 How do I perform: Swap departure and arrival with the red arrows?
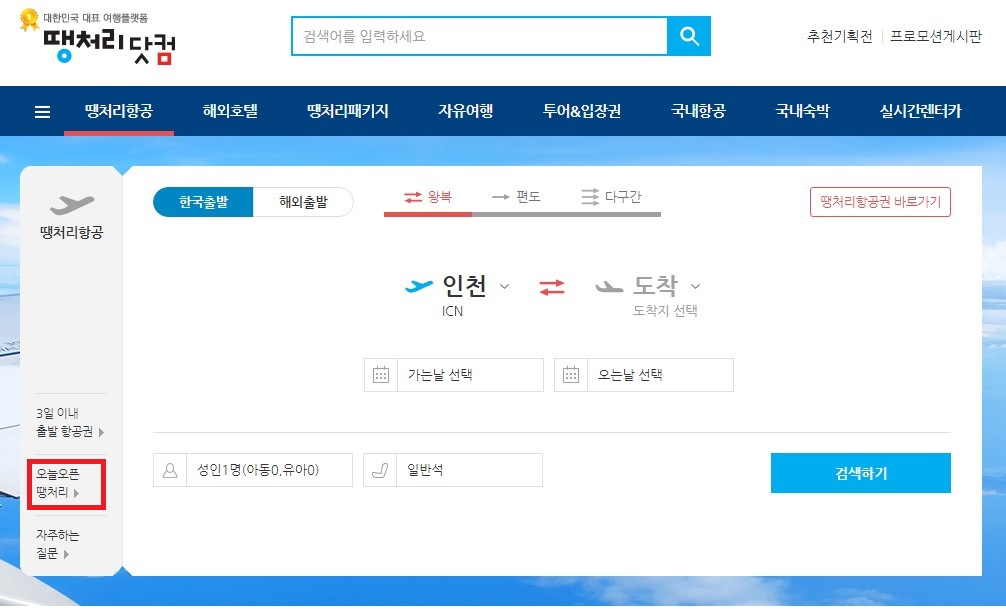click(552, 289)
